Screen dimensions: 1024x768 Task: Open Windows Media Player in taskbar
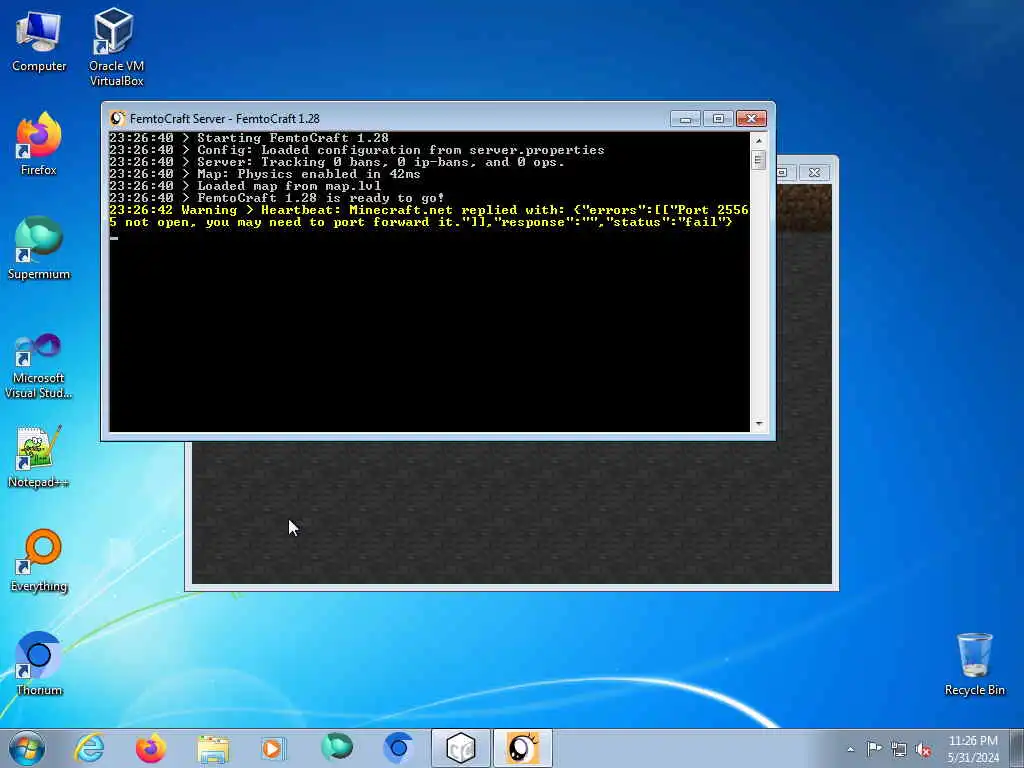[274, 748]
